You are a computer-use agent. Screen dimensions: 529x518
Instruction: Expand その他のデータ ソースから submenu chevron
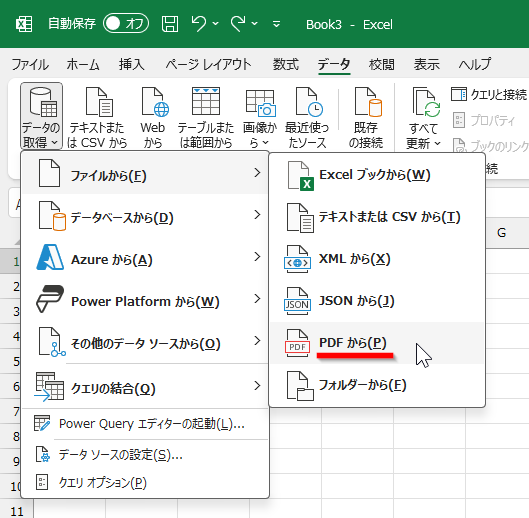click(257, 341)
